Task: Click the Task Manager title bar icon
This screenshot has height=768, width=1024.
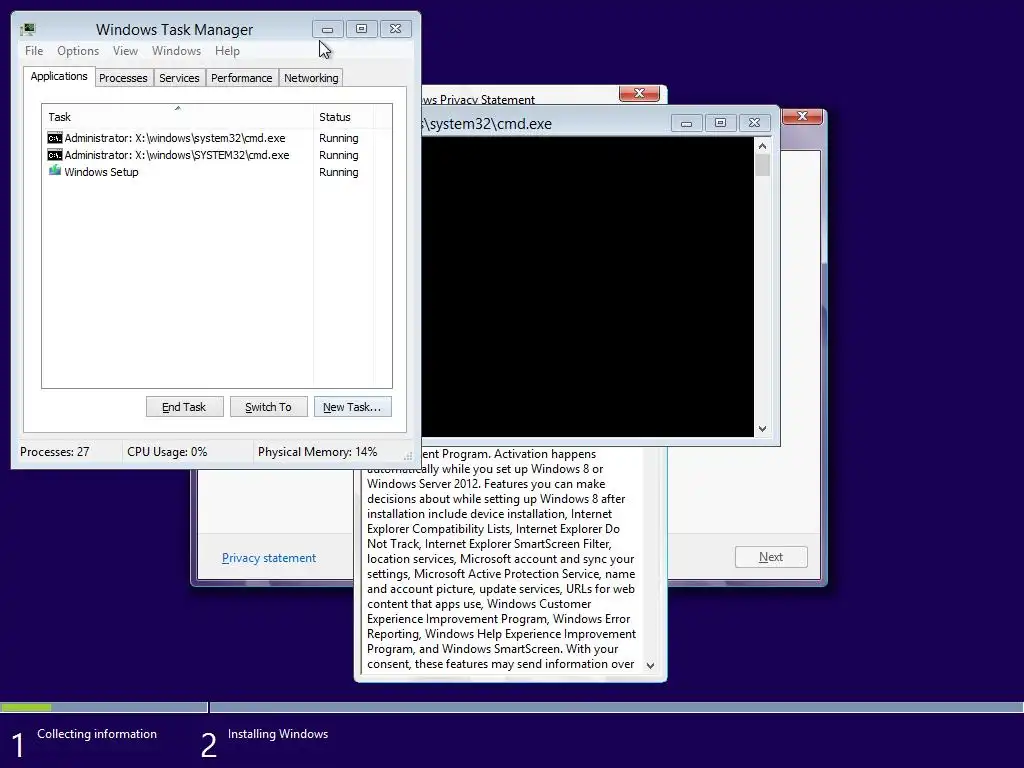Action: tap(27, 29)
